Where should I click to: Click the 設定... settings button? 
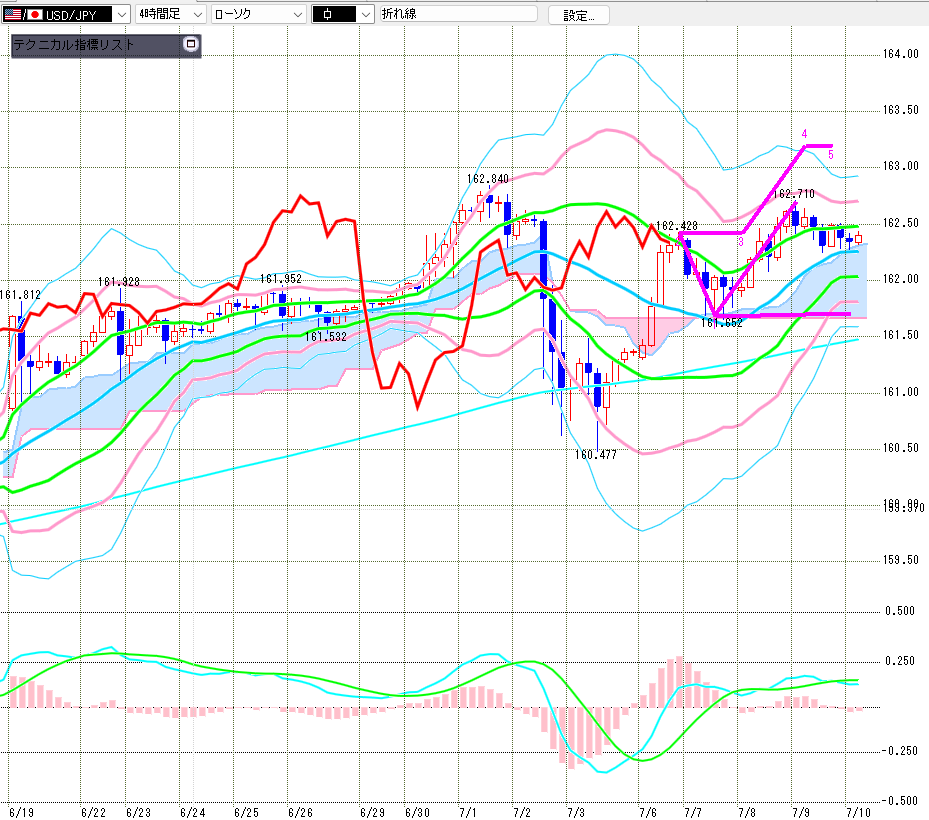click(578, 15)
